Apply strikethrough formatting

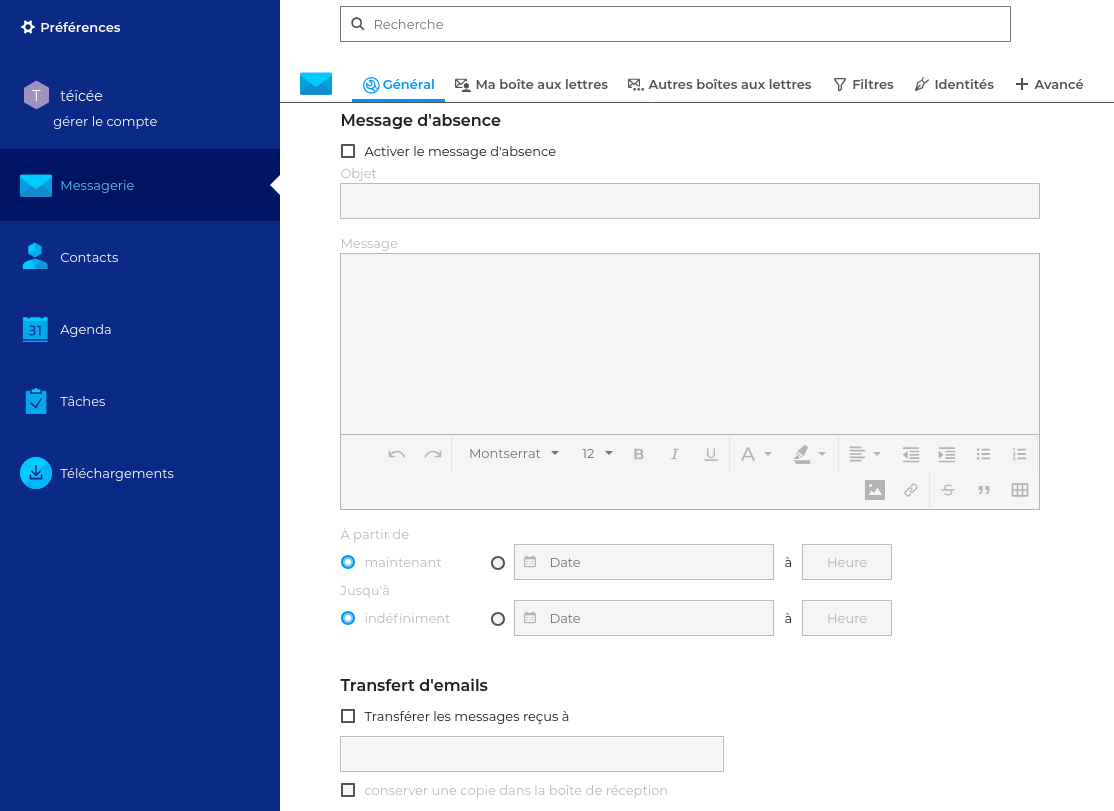tap(948, 490)
